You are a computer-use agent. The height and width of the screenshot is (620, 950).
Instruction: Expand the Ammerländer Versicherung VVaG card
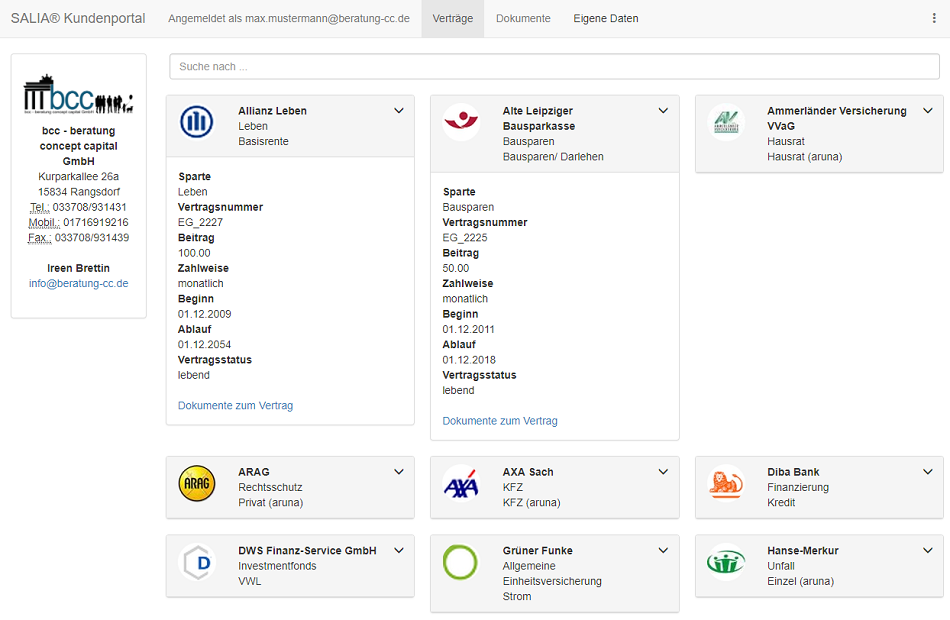tap(928, 111)
